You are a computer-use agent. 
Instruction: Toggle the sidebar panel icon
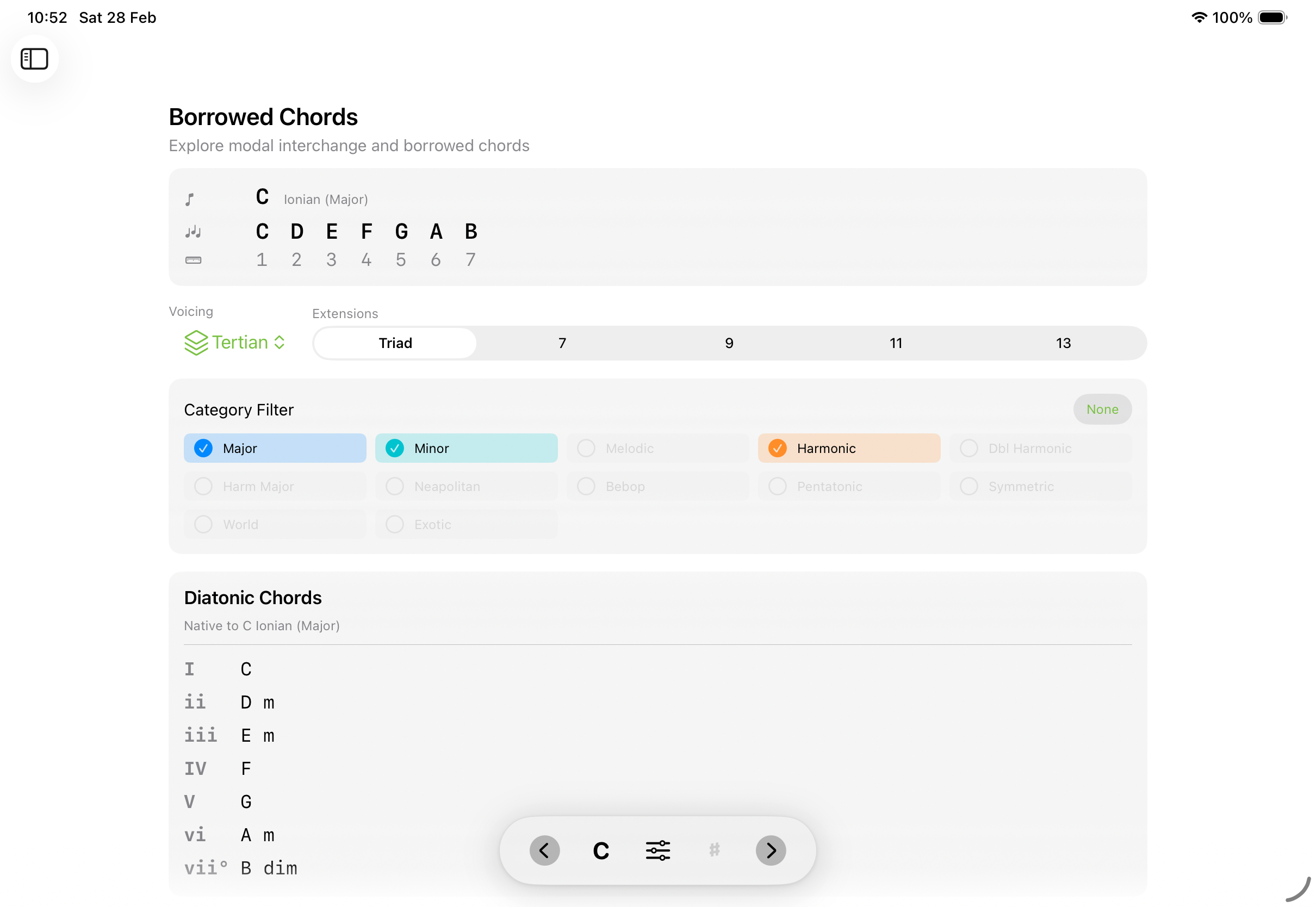pos(34,59)
